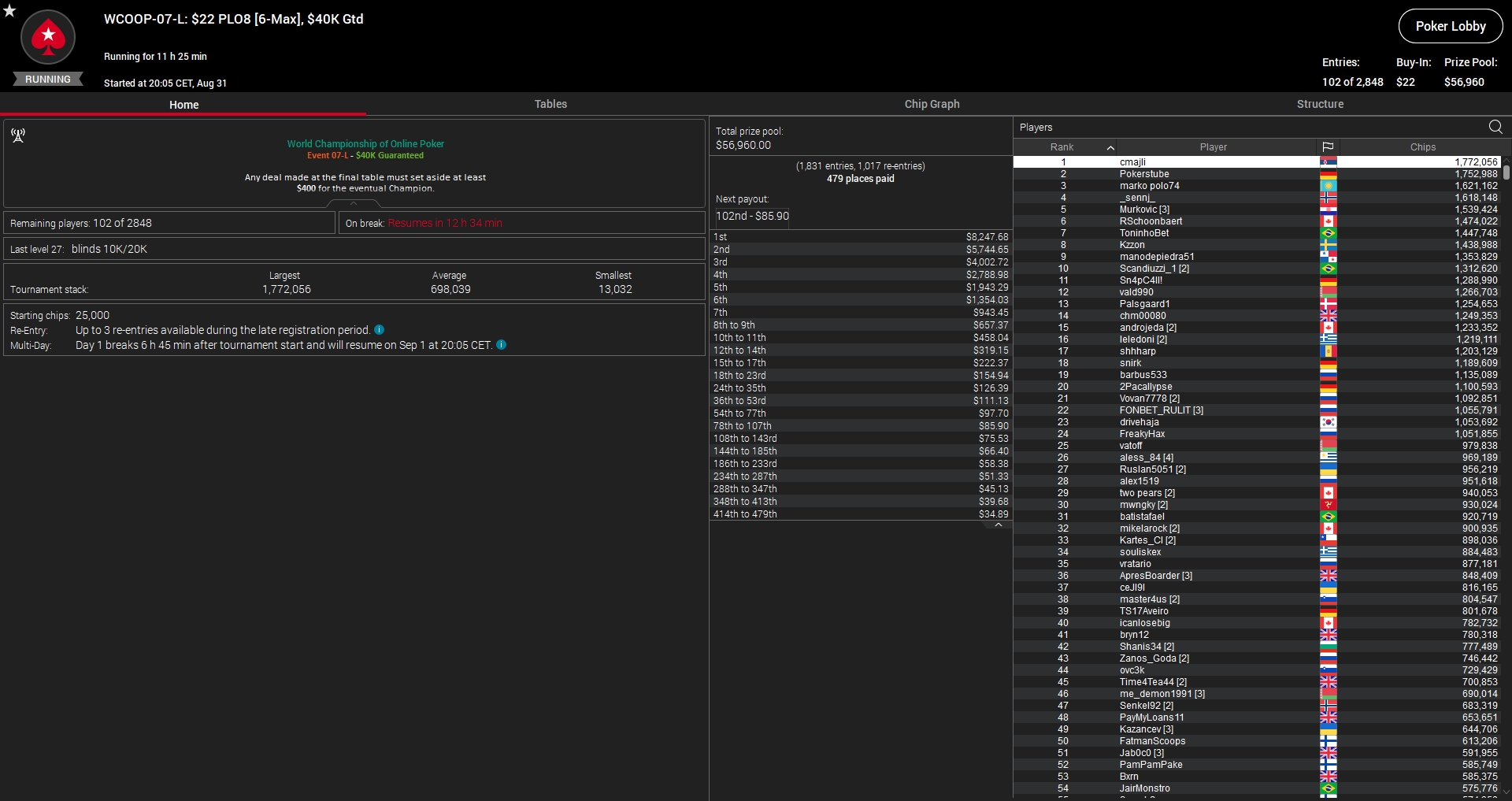
Task: Click the flag beside souliskex
Action: coord(1328,552)
